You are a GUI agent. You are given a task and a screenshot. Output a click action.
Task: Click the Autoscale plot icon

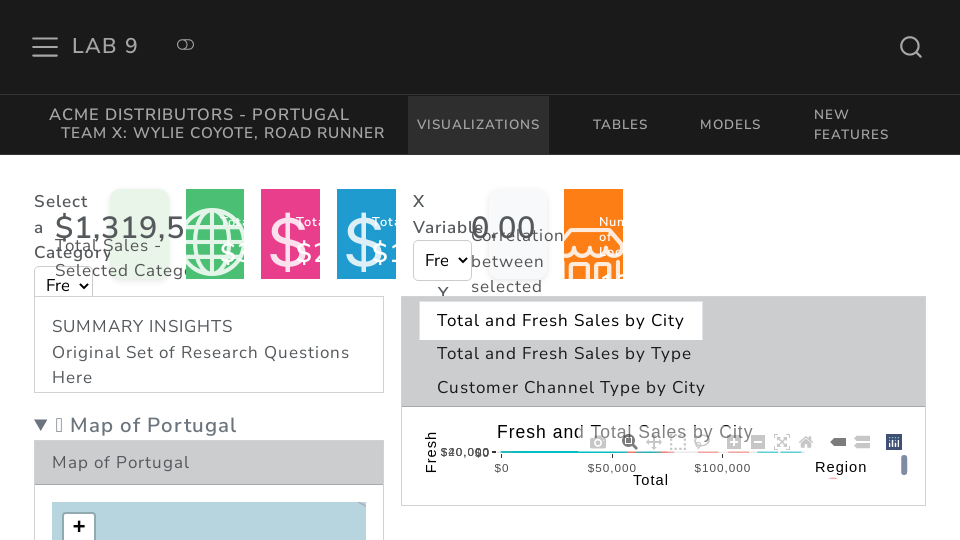[782, 442]
